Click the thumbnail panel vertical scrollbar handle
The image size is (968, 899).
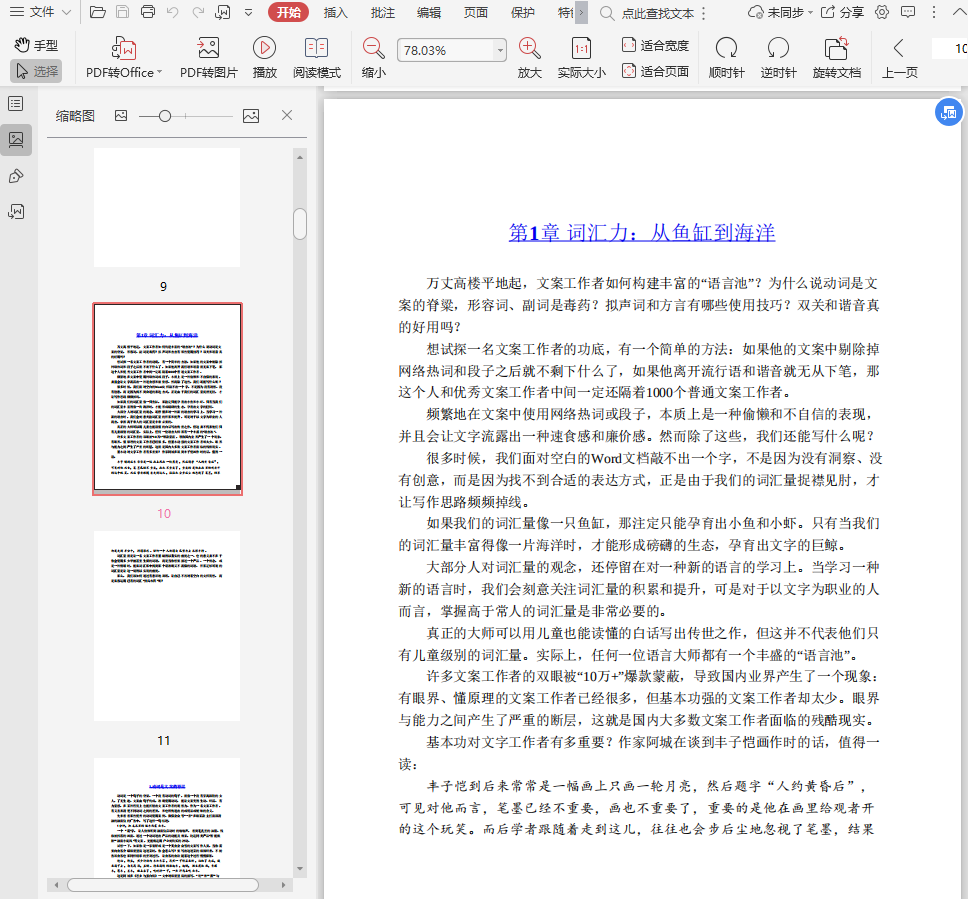[300, 224]
